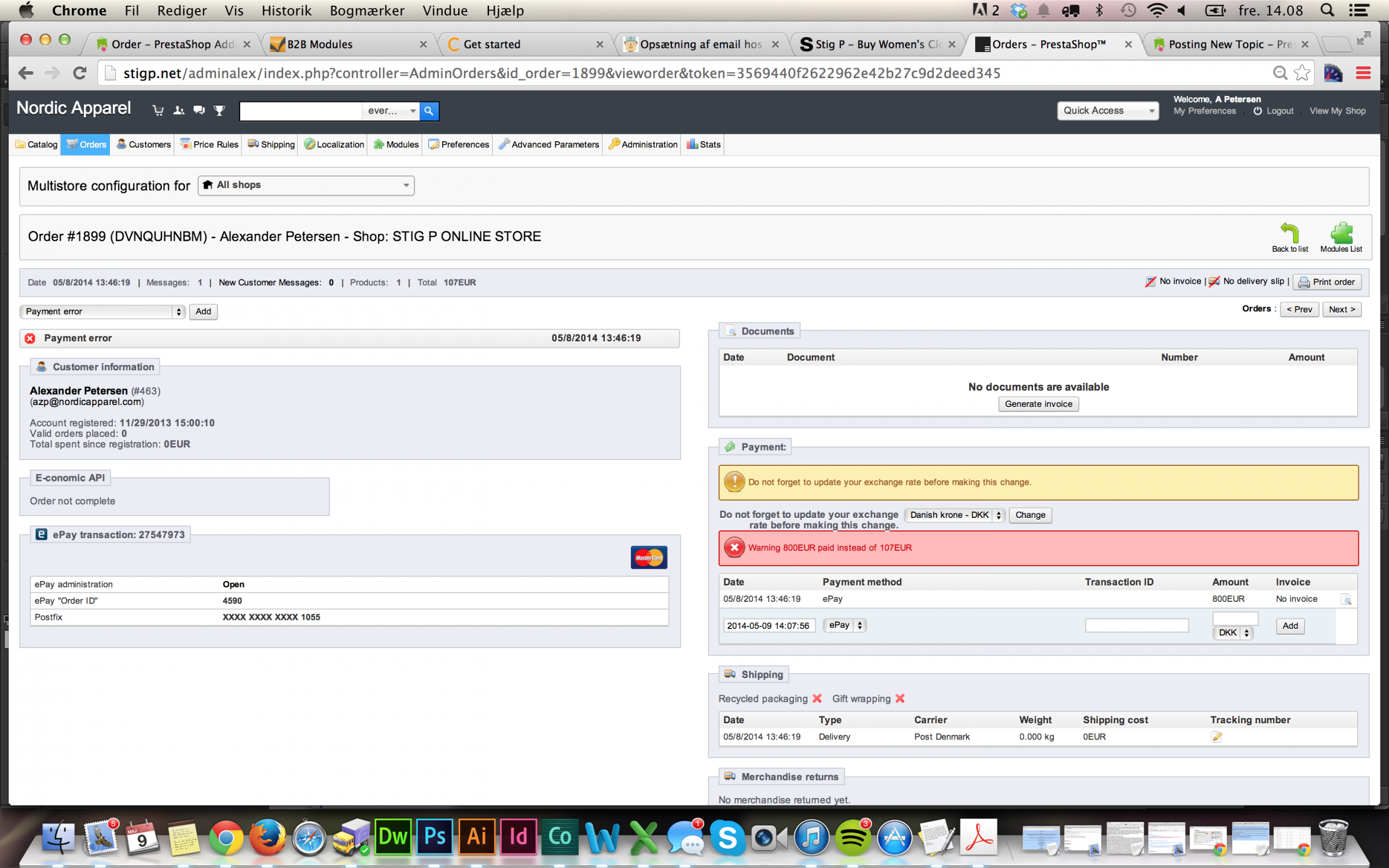Viewport: 1389px width, 868px height.
Task: Click the Print order button
Action: pos(1326,282)
